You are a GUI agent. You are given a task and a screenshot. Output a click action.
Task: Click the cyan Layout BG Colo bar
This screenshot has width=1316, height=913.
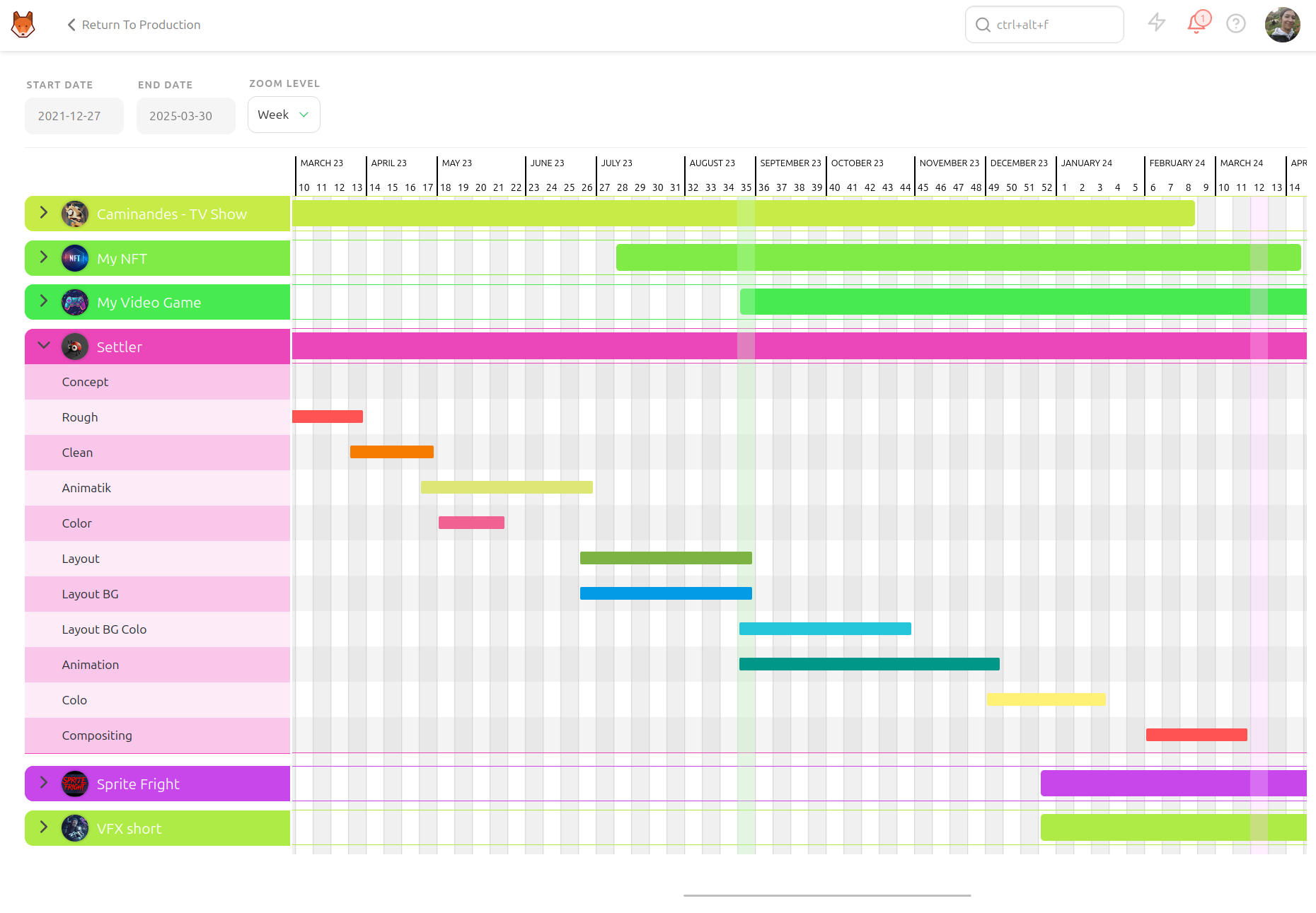pos(825,629)
